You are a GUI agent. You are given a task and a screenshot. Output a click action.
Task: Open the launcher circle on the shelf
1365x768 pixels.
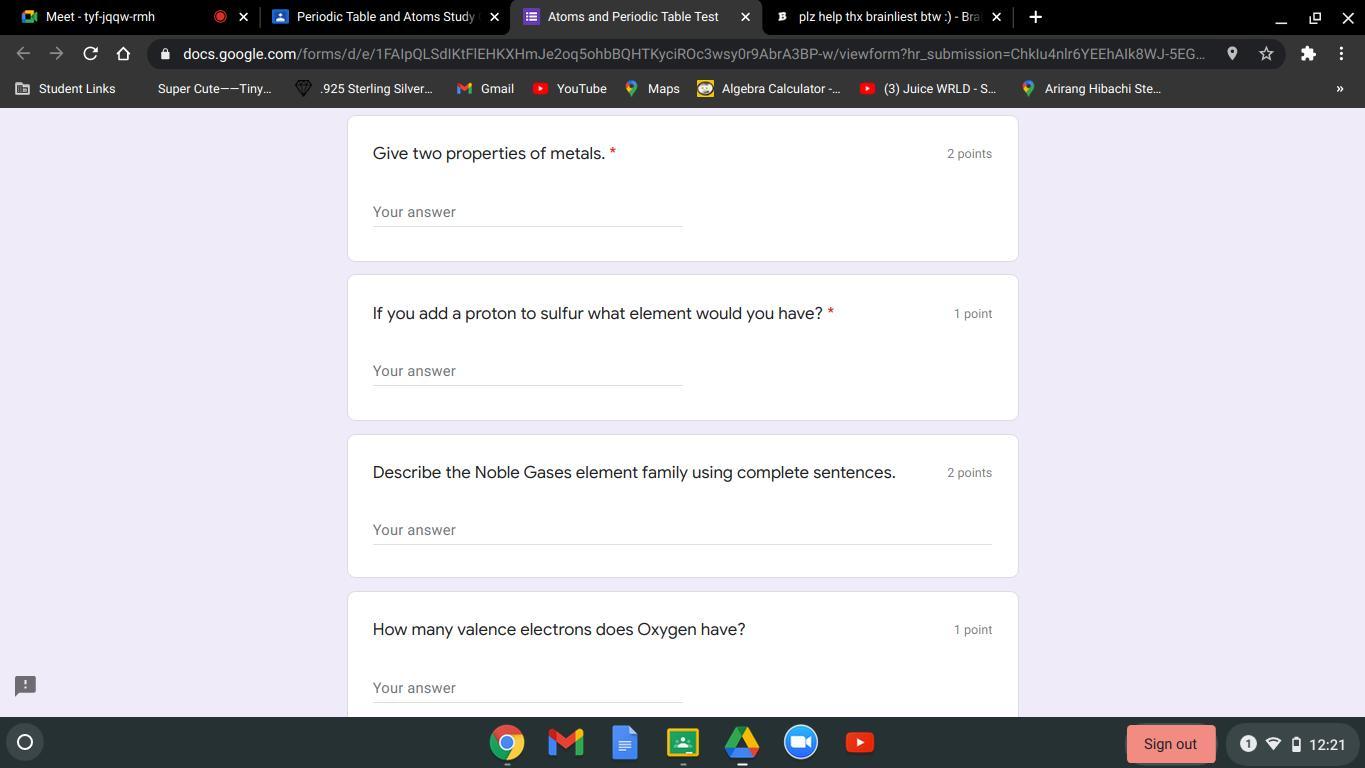(x=25, y=742)
